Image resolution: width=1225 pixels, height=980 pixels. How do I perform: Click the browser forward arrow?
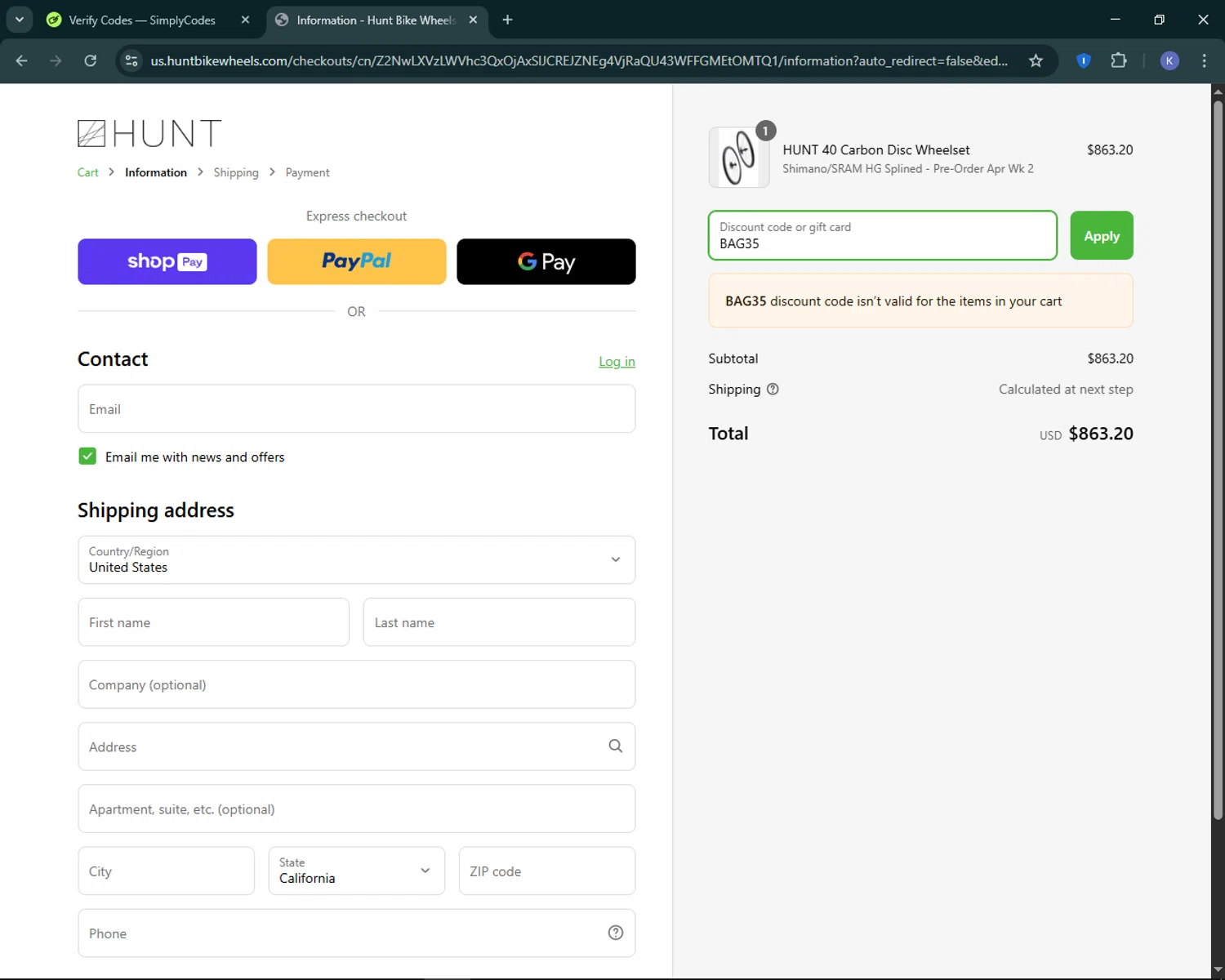click(x=56, y=60)
